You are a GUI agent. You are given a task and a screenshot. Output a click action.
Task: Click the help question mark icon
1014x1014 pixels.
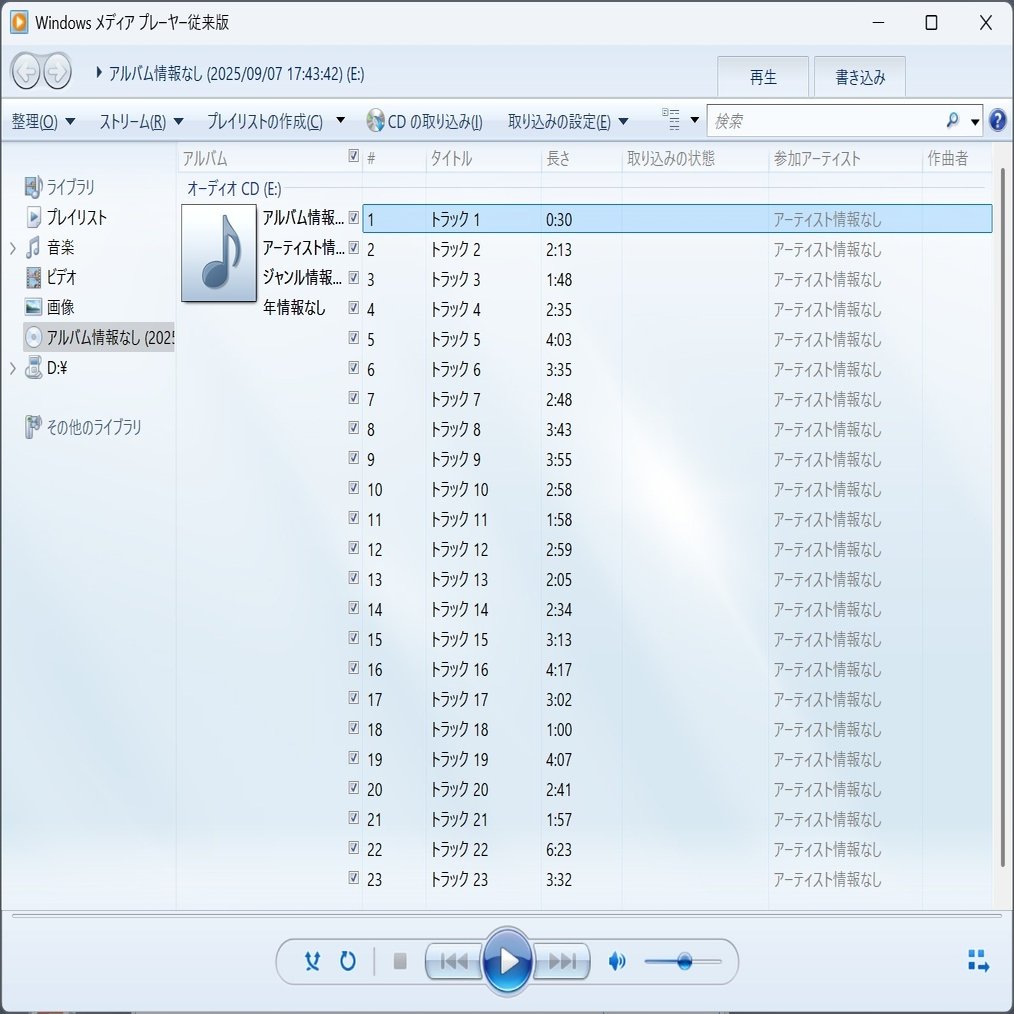[998, 120]
